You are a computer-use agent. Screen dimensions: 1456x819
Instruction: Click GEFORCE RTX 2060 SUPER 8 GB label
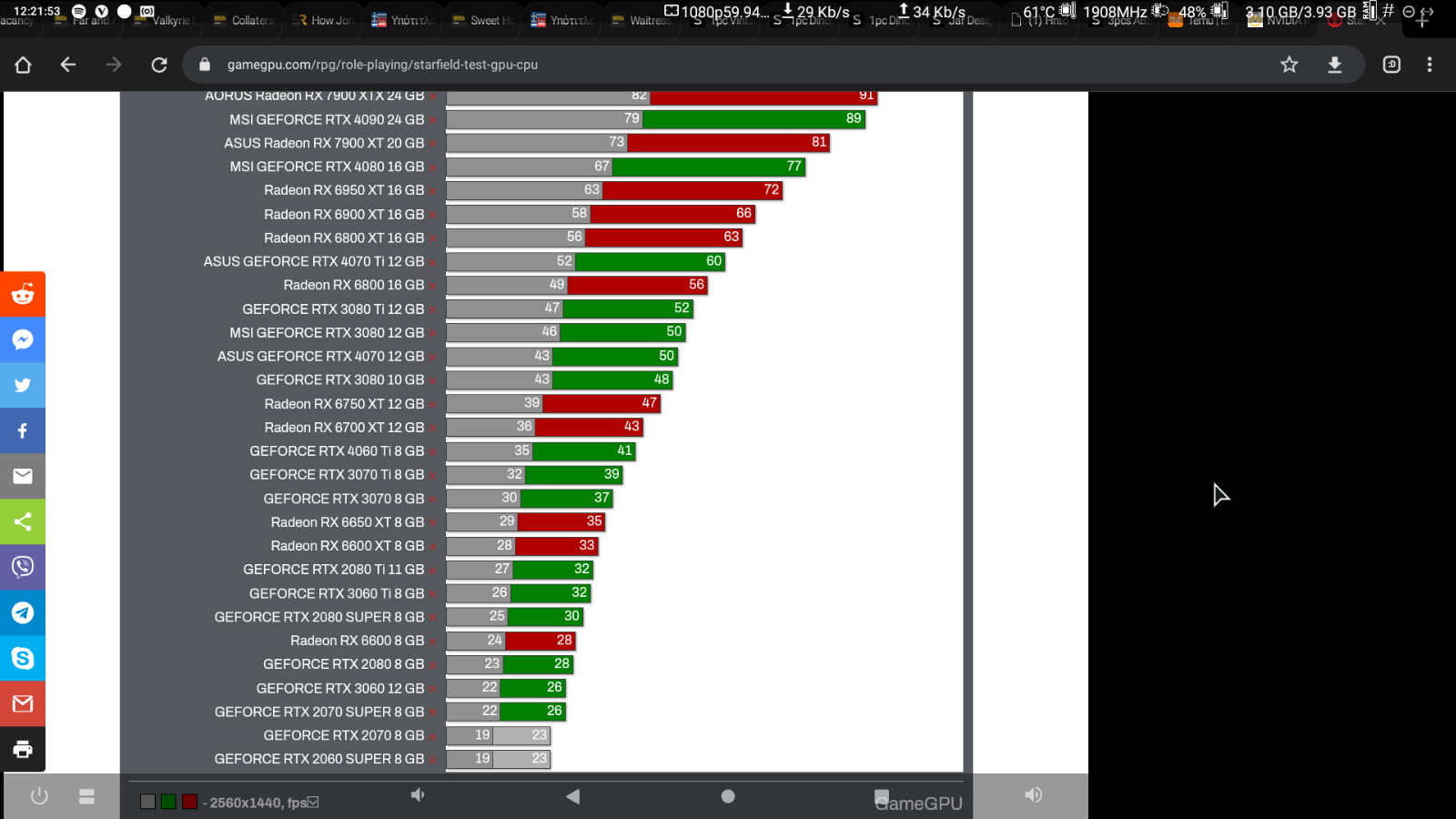click(319, 759)
